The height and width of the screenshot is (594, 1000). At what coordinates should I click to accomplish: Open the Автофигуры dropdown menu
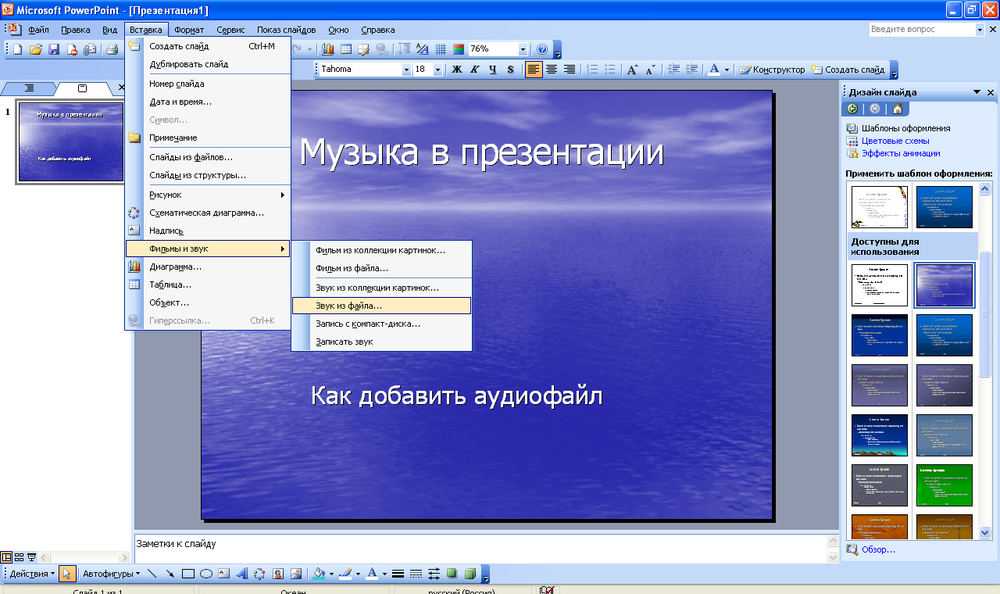point(111,574)
